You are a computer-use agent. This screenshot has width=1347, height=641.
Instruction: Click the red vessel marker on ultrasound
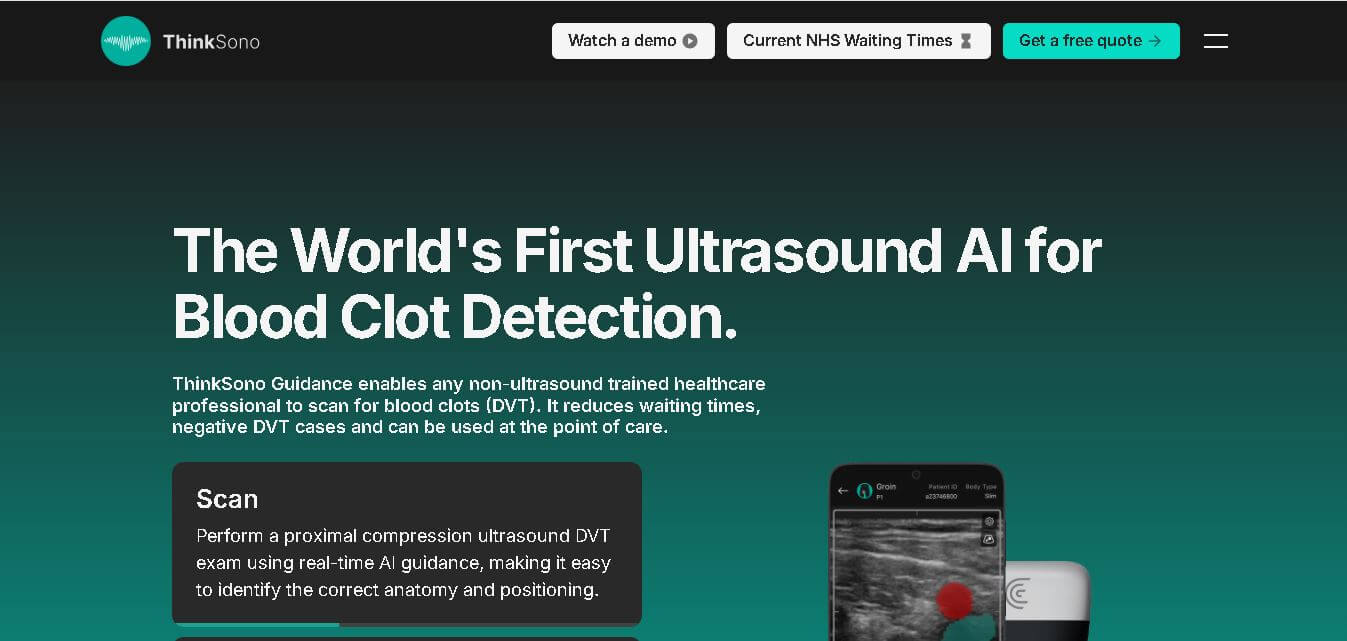click(954, 600)
